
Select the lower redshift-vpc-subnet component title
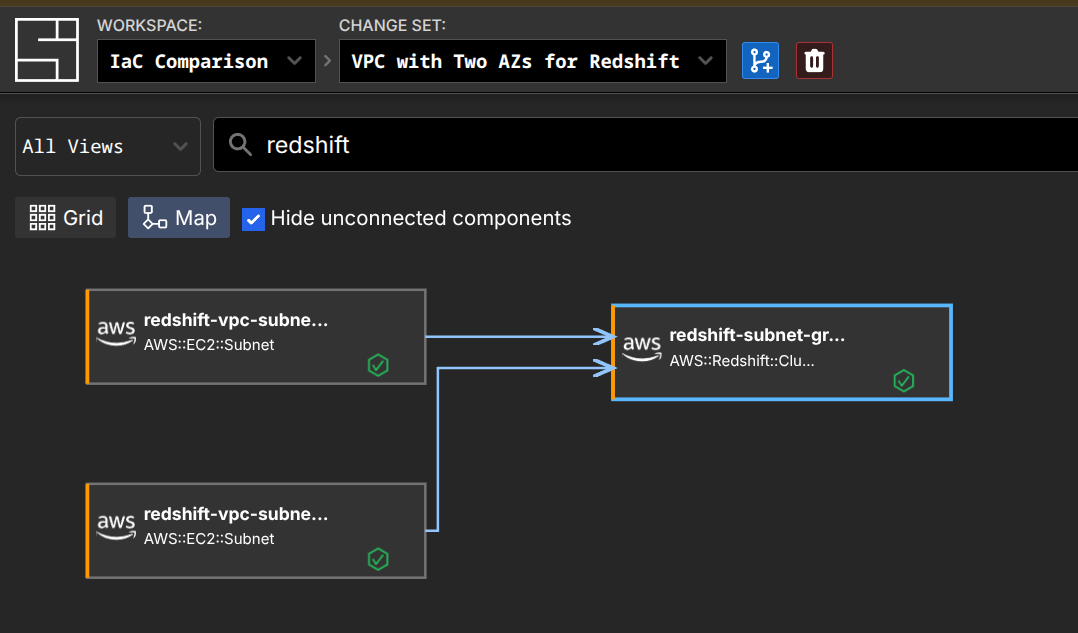coord(236,514)
